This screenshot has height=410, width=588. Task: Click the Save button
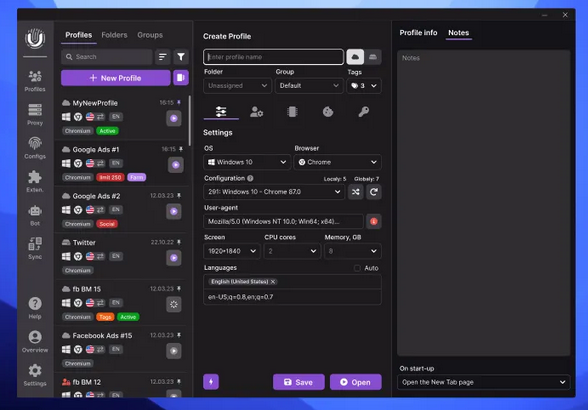click(x=298, y=382)
